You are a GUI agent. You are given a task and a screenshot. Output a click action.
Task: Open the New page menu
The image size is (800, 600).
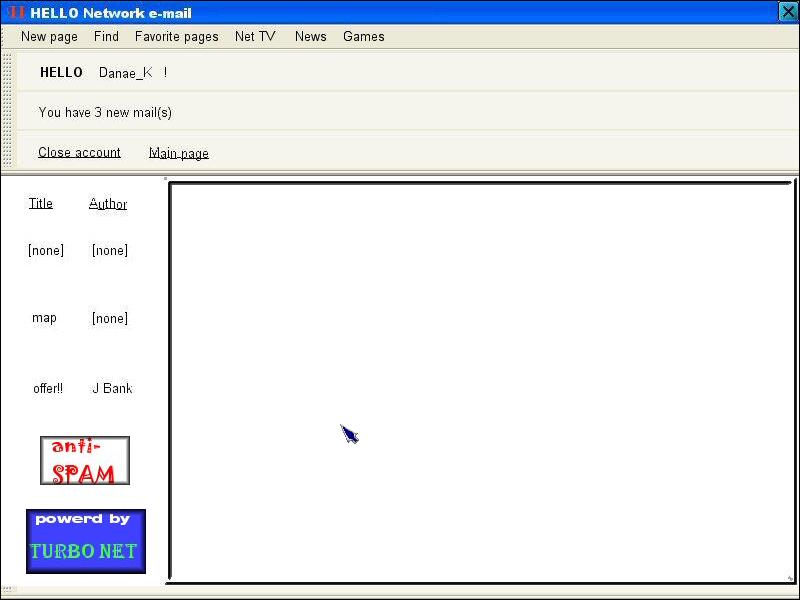(x=49, y=36)
